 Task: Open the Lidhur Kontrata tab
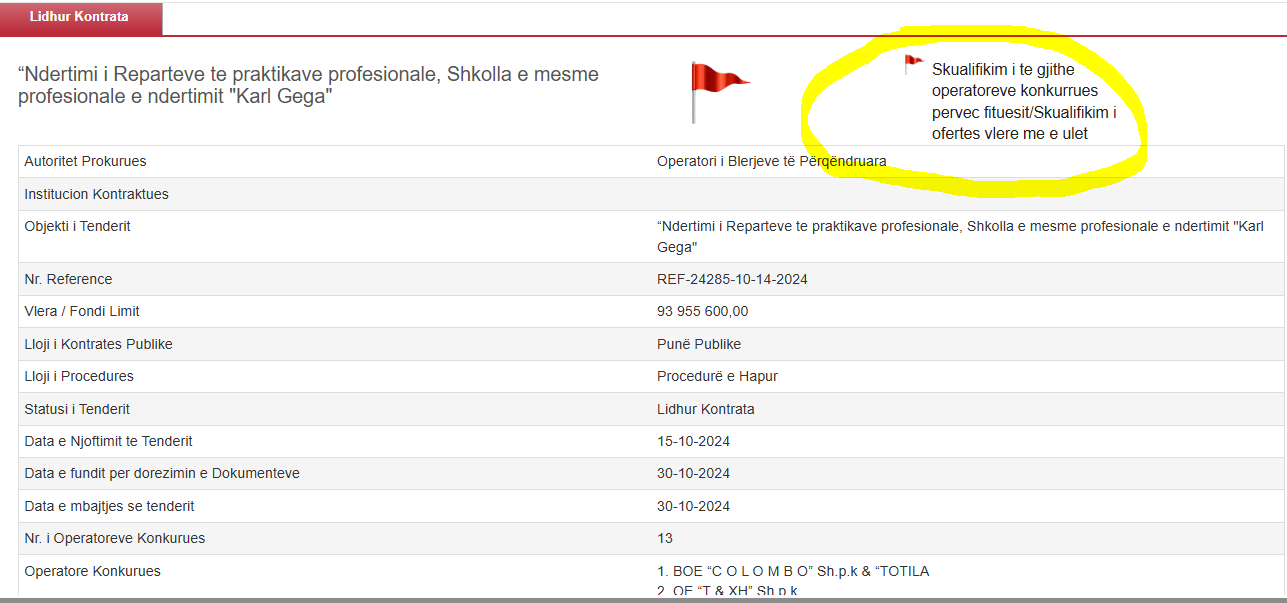click(x=80, y=18)
